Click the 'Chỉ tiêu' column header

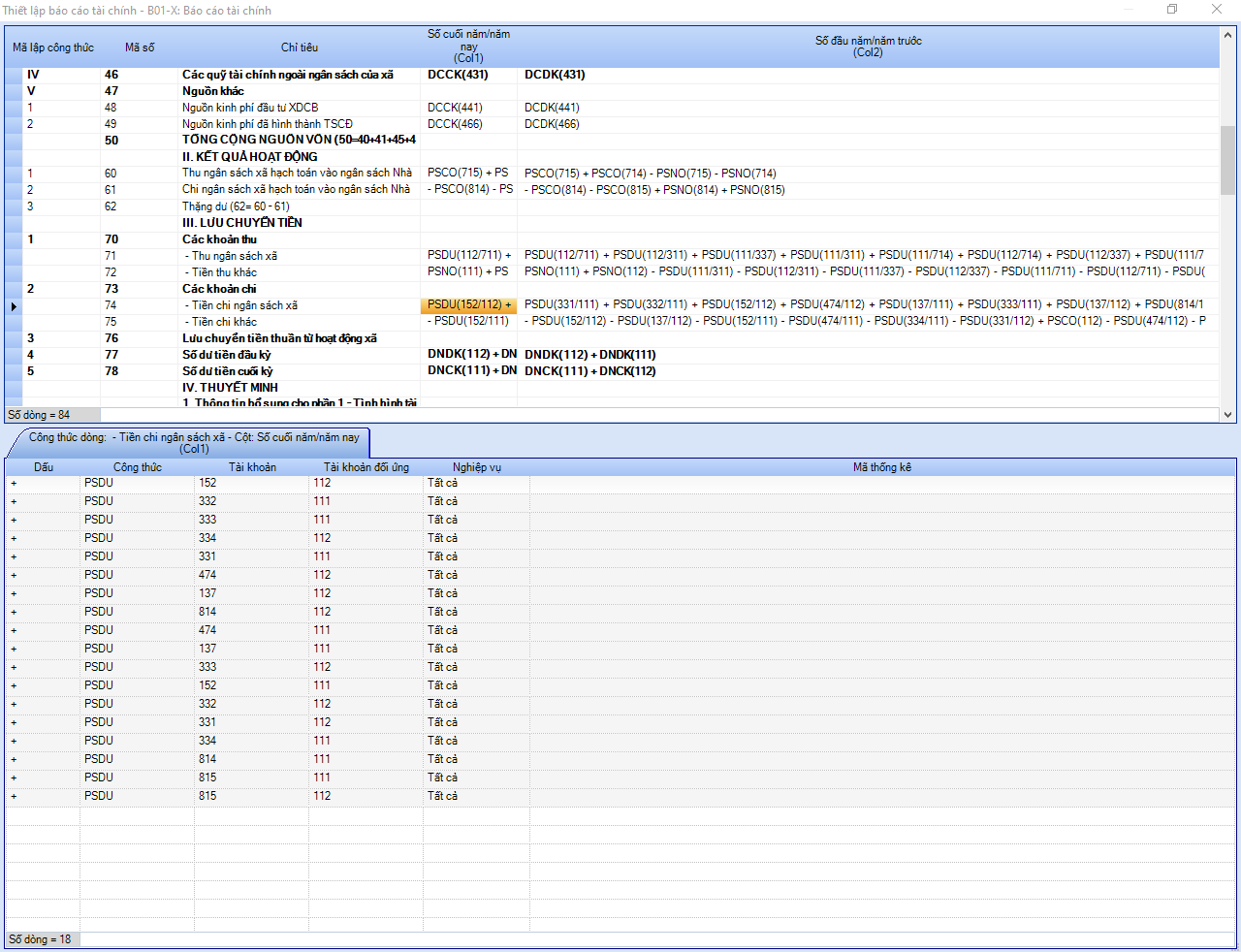tap(300, 48)
